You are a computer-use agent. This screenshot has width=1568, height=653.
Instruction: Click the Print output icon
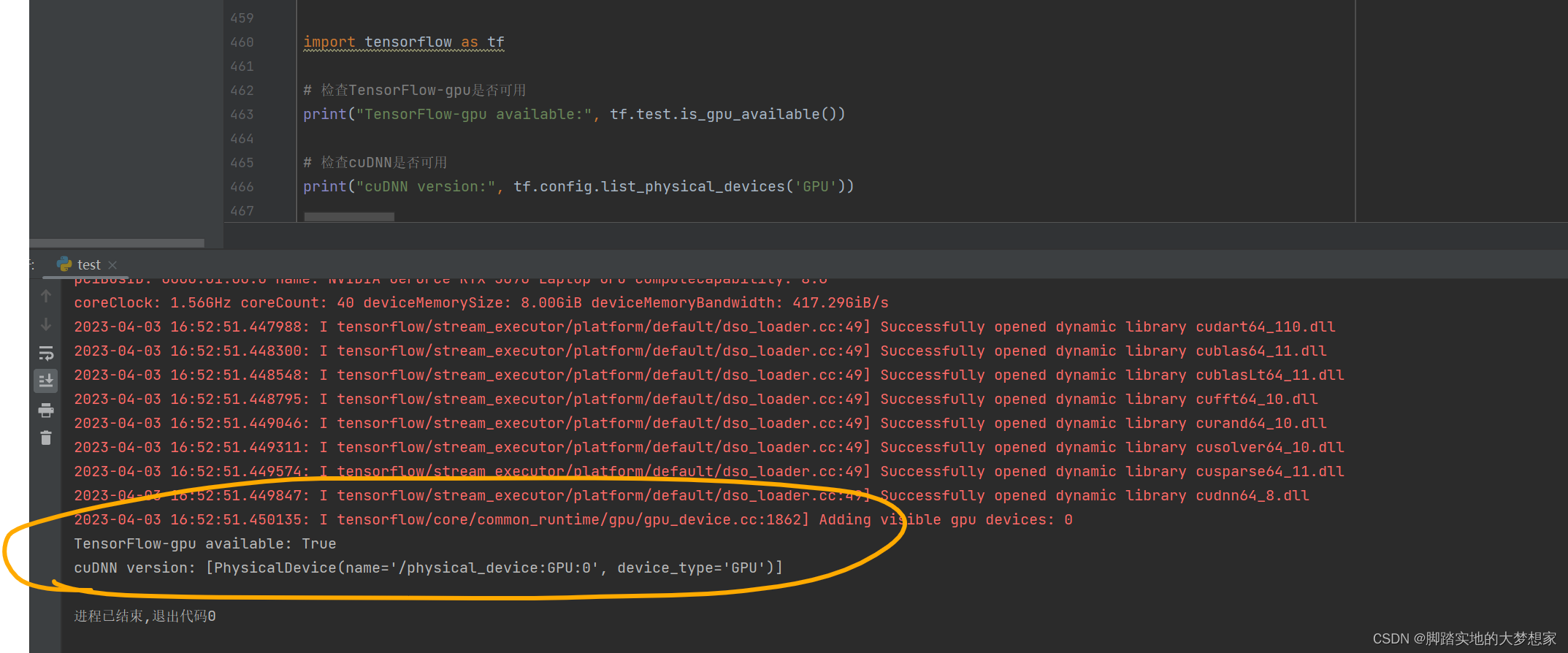click(x=46, y=410)
